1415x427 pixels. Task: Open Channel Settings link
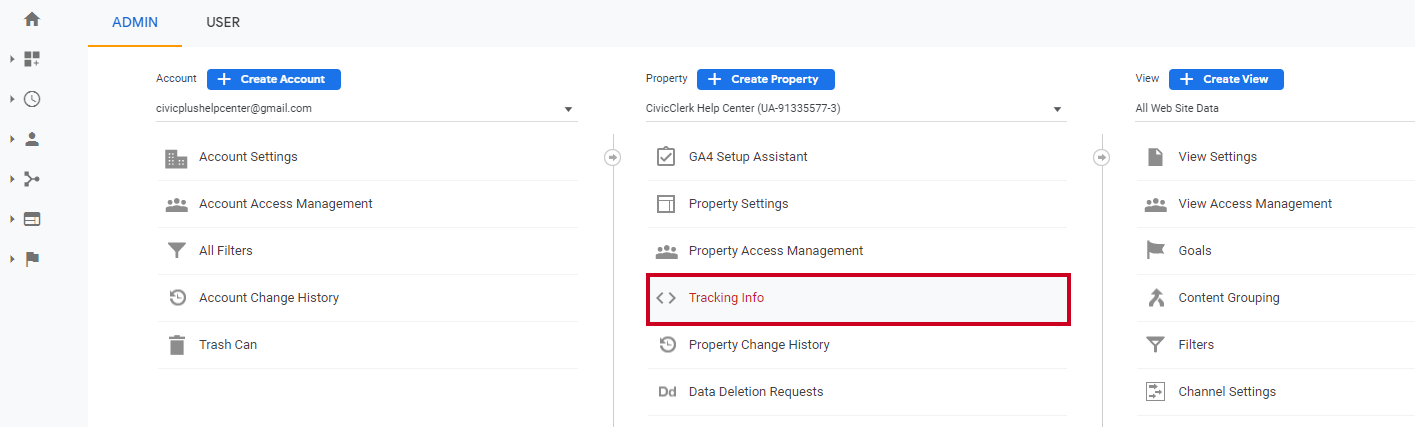1227,392
